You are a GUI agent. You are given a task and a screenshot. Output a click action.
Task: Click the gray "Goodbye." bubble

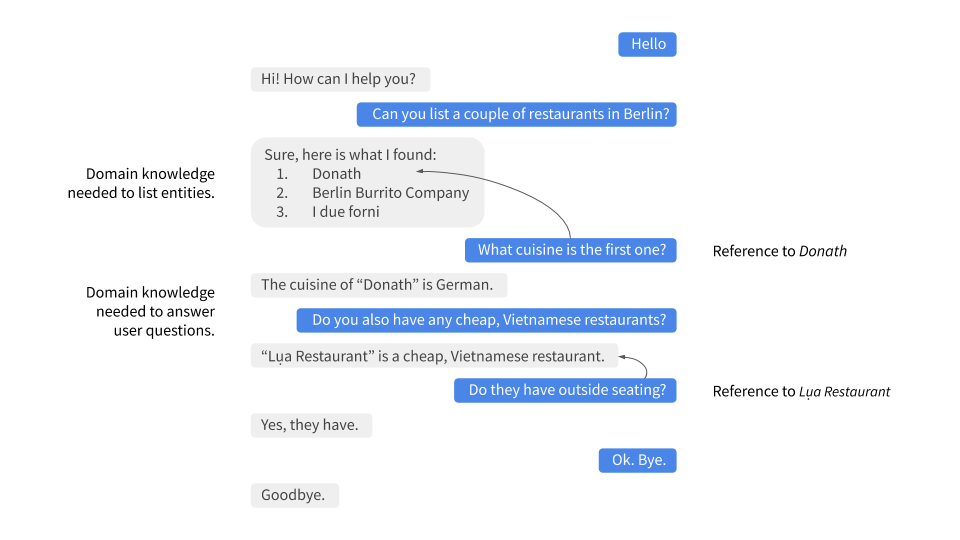[294, 495]
